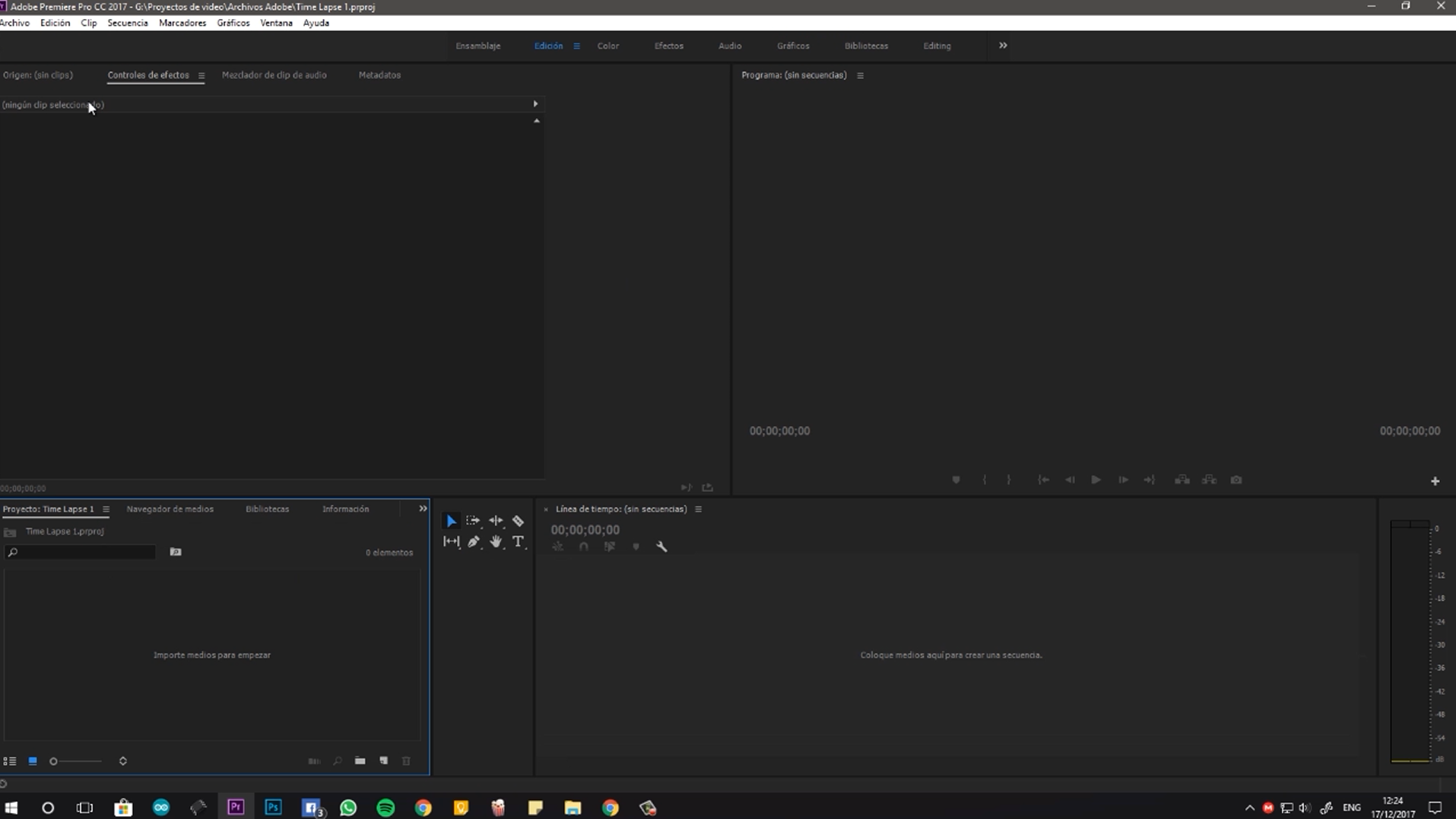
Task: Select the Hand tool
Action: [496, 541]
